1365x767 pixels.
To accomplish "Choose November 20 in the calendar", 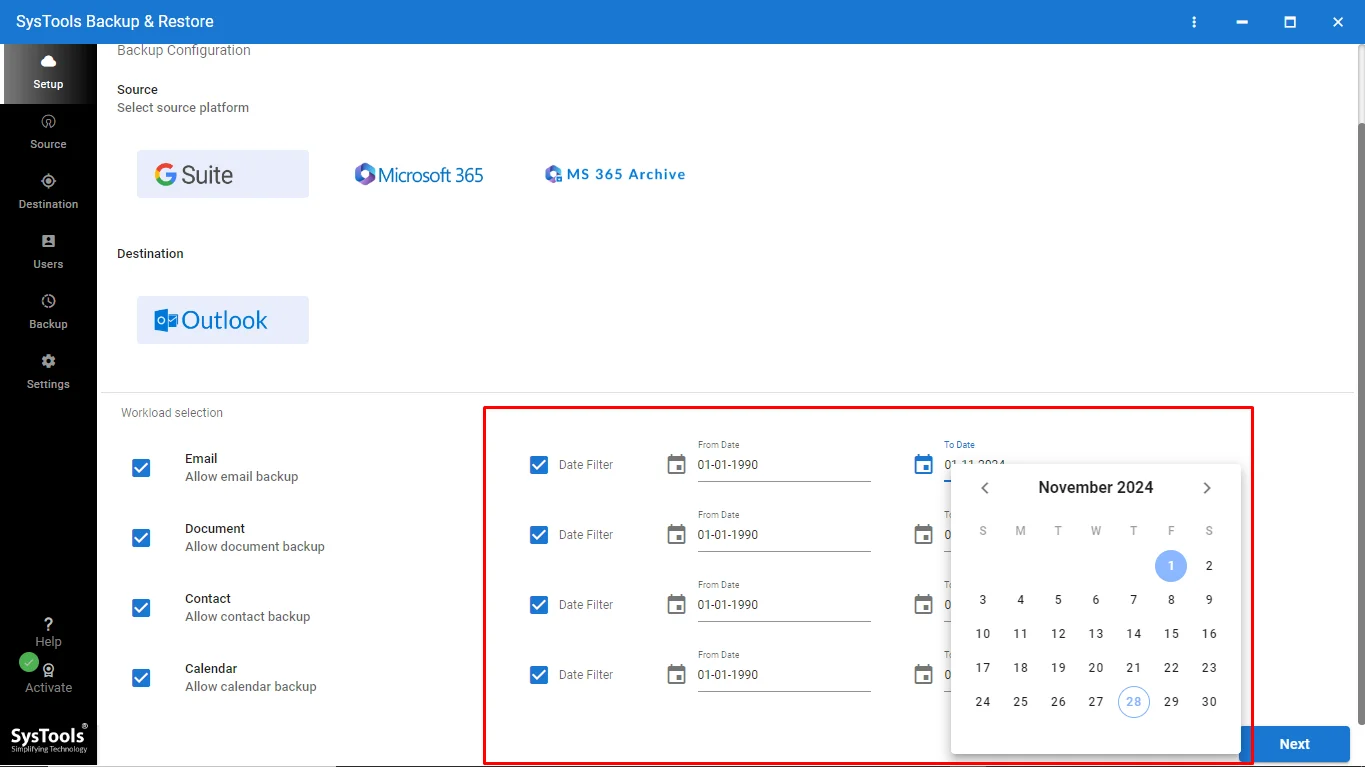I will coord(1096,668).
